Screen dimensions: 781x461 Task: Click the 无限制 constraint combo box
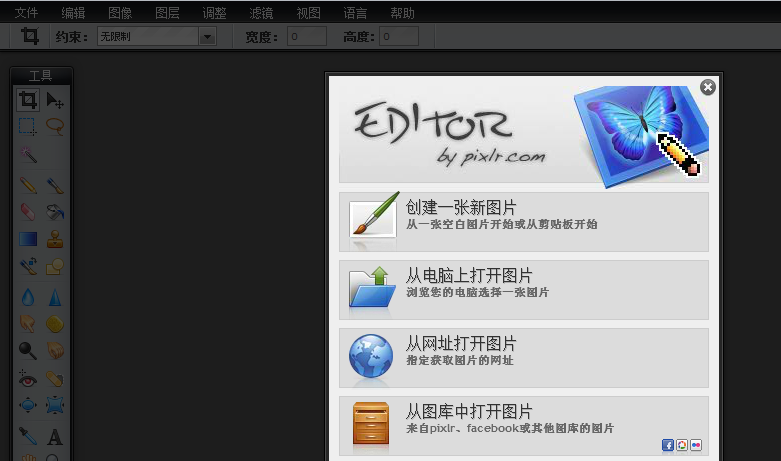156,36
